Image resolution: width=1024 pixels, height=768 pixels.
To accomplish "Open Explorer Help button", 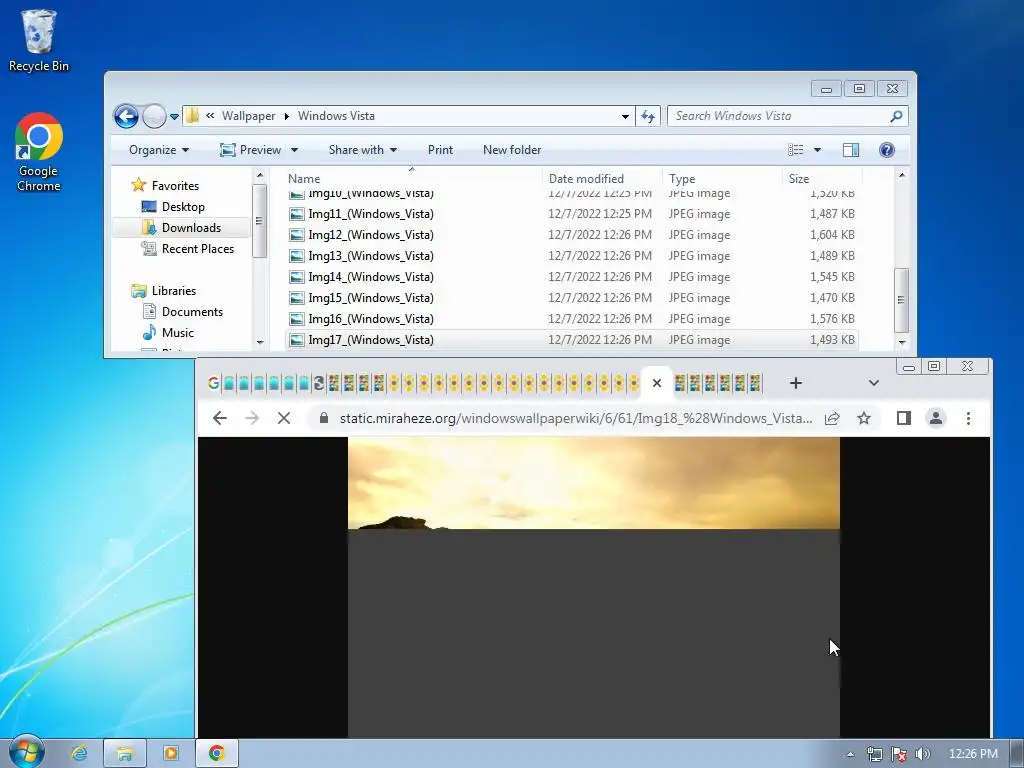I will click(887, 150).
